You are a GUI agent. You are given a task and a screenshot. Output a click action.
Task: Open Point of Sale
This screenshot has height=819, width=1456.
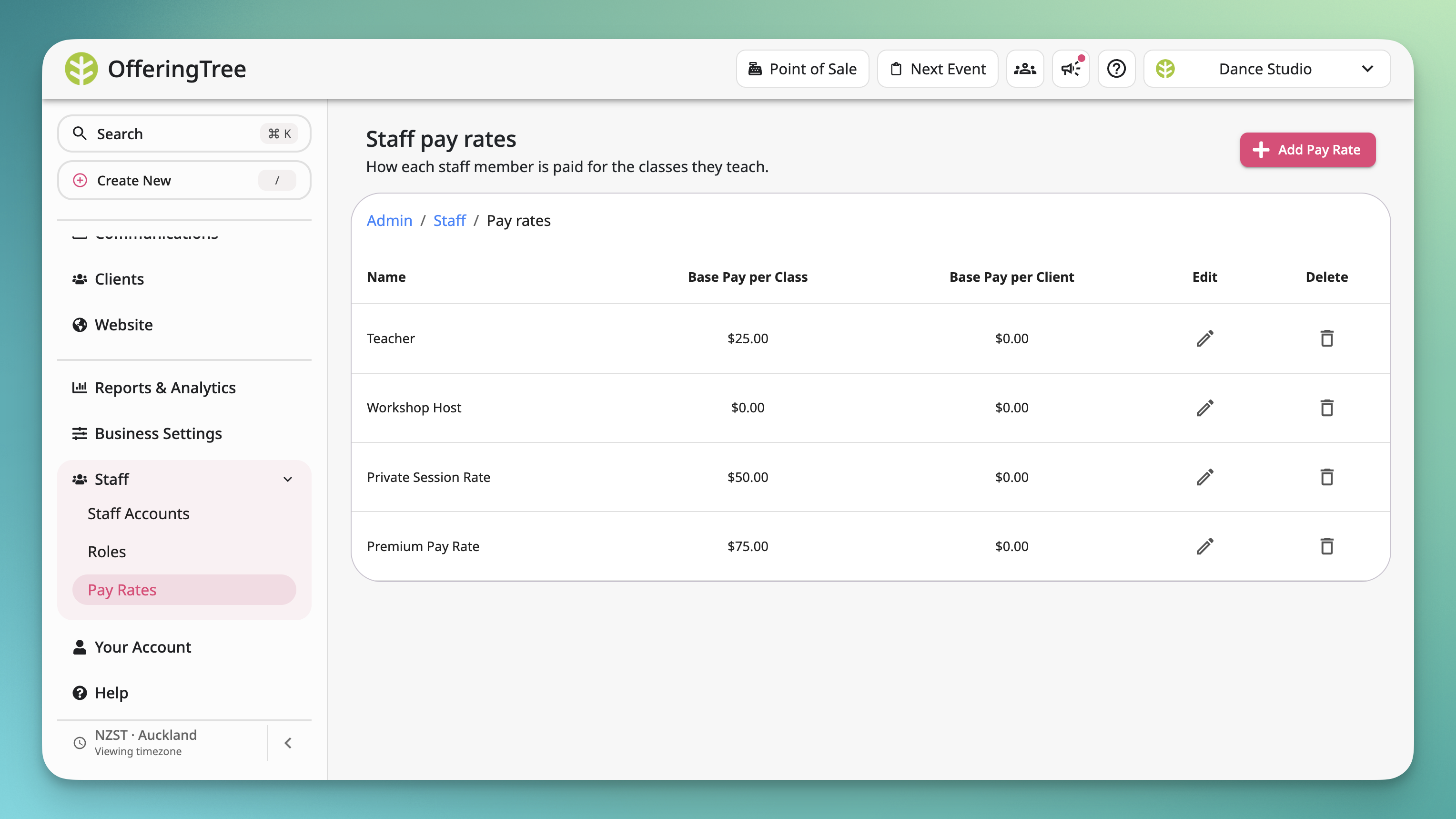(x=802, y=69)
